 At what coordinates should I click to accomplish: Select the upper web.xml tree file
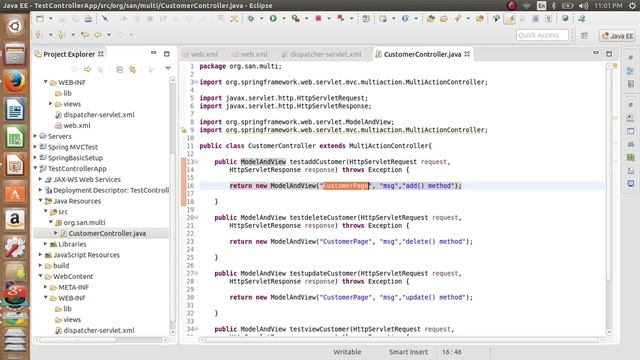pyautogui.click(x=77, y=125)
